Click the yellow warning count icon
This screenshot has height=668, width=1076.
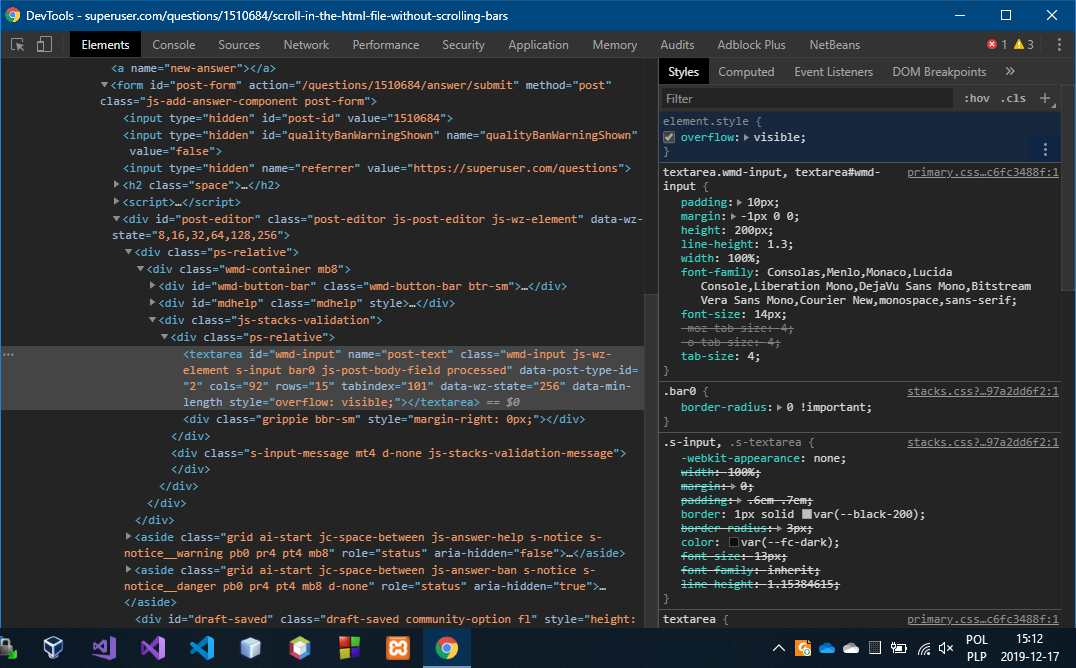pos(1019,45)
